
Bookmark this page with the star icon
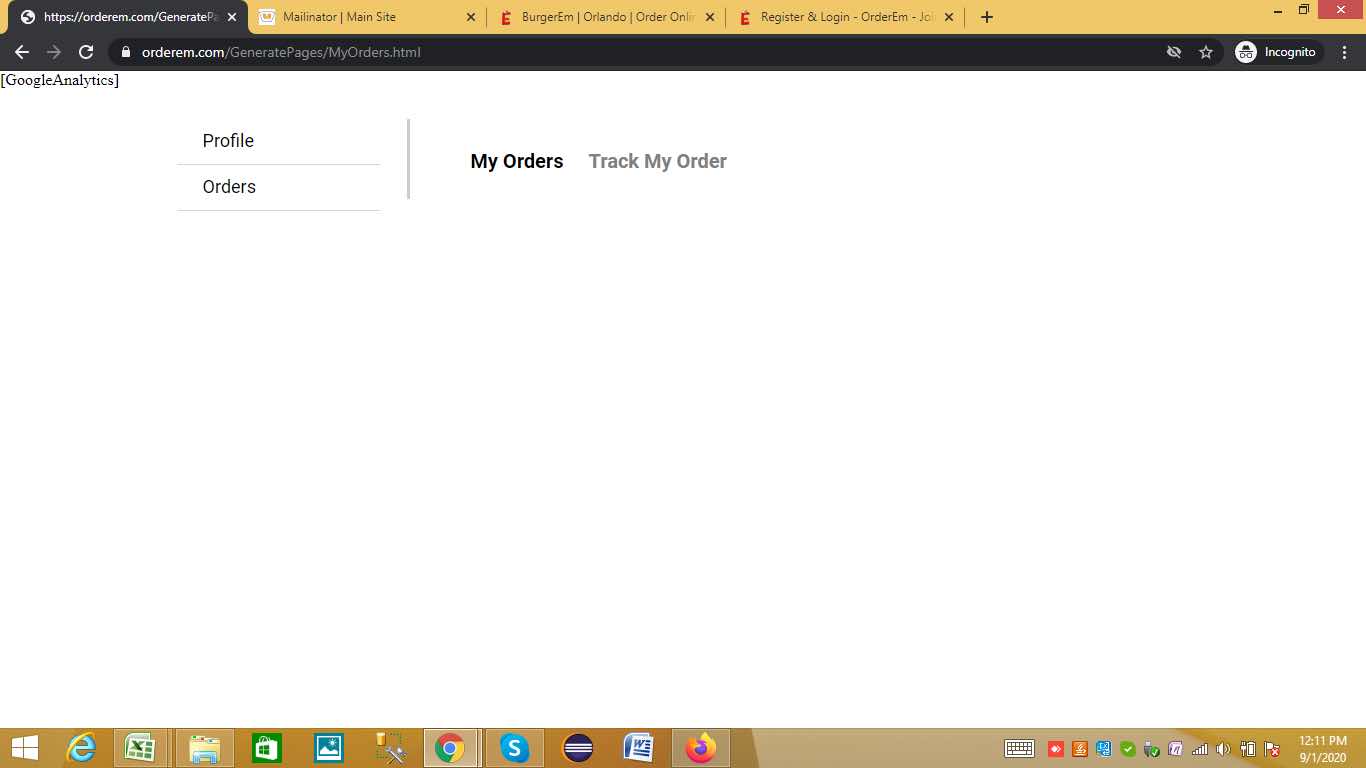pos(1206,52)
